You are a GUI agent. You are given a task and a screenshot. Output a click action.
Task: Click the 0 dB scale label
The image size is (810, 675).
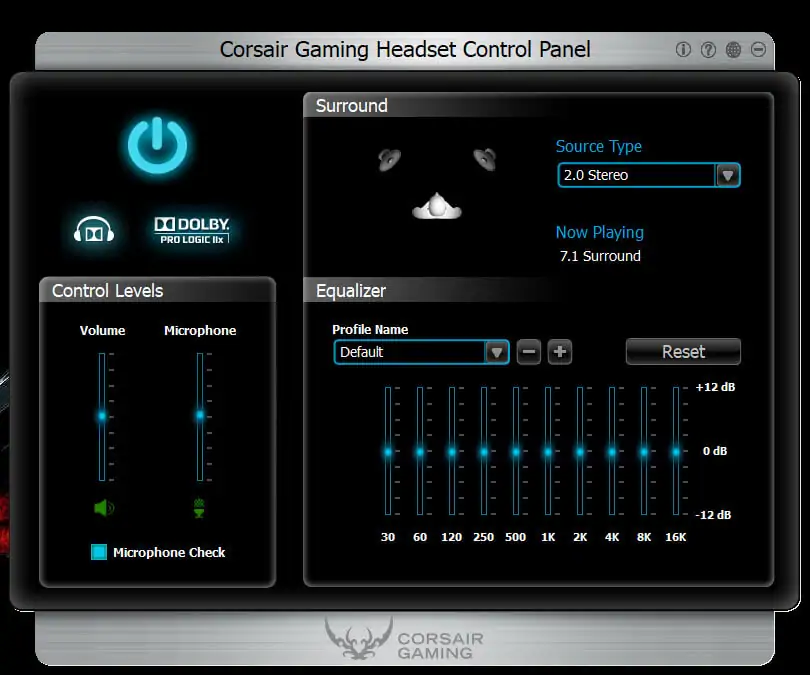point(715,451)
